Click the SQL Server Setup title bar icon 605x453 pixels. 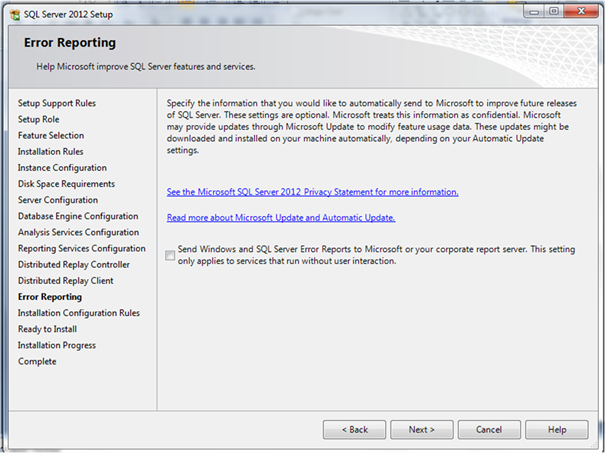(x=15, y=15)
